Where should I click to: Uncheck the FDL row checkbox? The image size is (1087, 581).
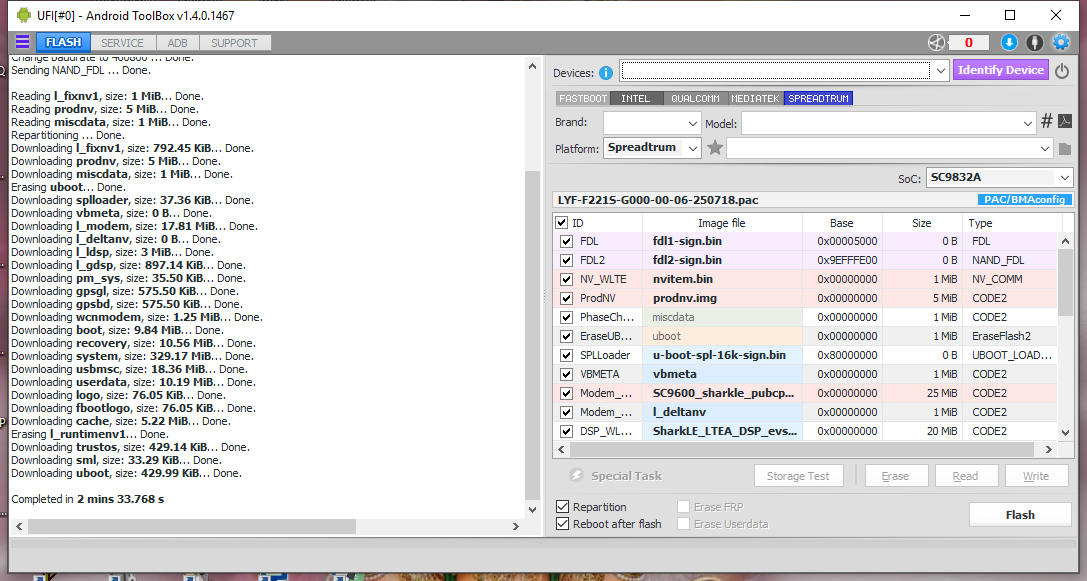point(566,241)
